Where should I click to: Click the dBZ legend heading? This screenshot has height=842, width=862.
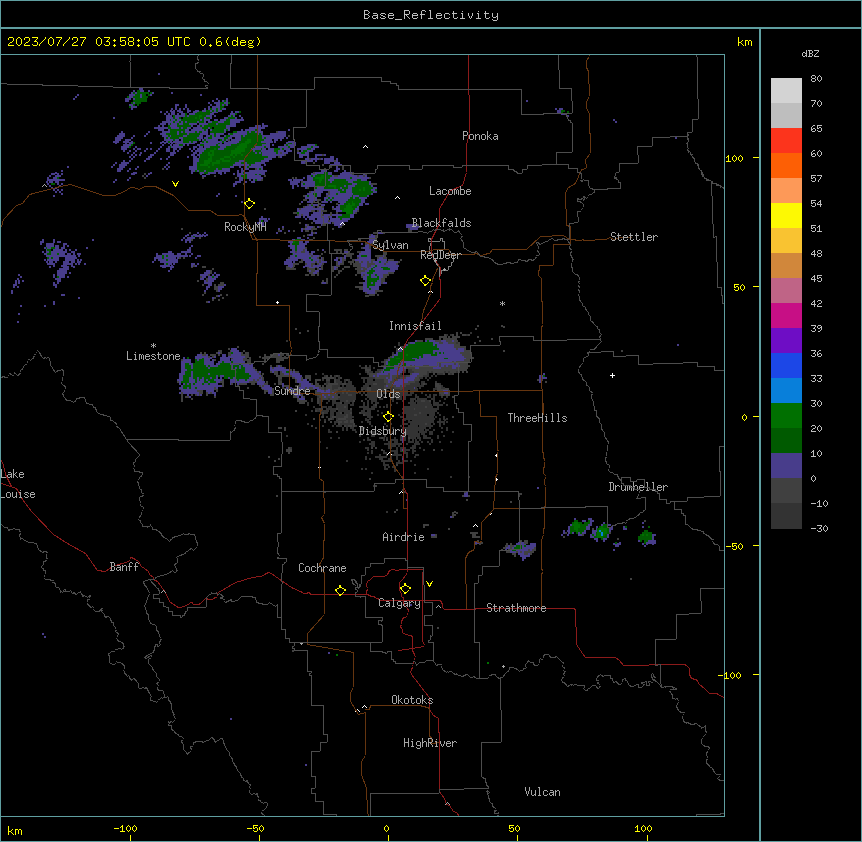point(810,53)
